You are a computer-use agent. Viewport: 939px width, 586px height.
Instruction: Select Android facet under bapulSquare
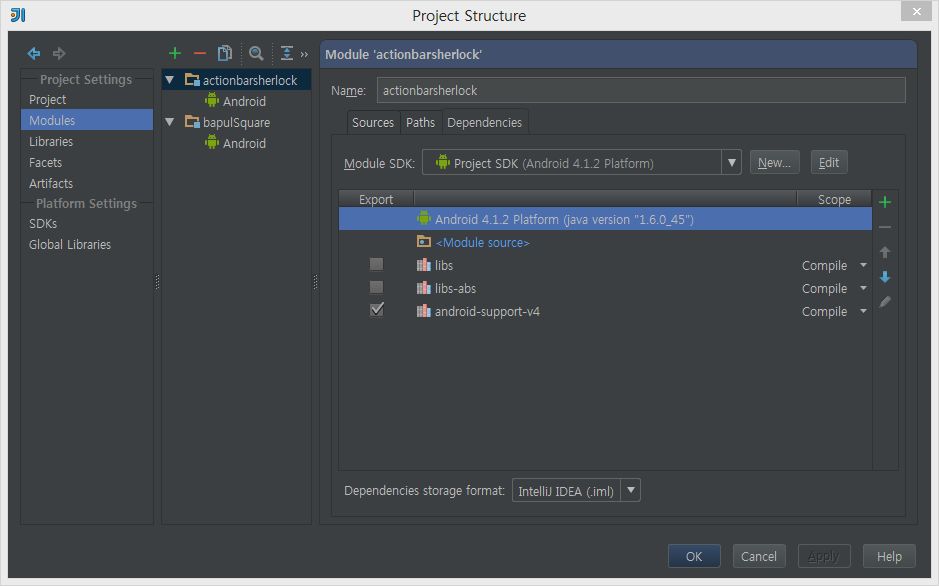[x=235, y=143]
